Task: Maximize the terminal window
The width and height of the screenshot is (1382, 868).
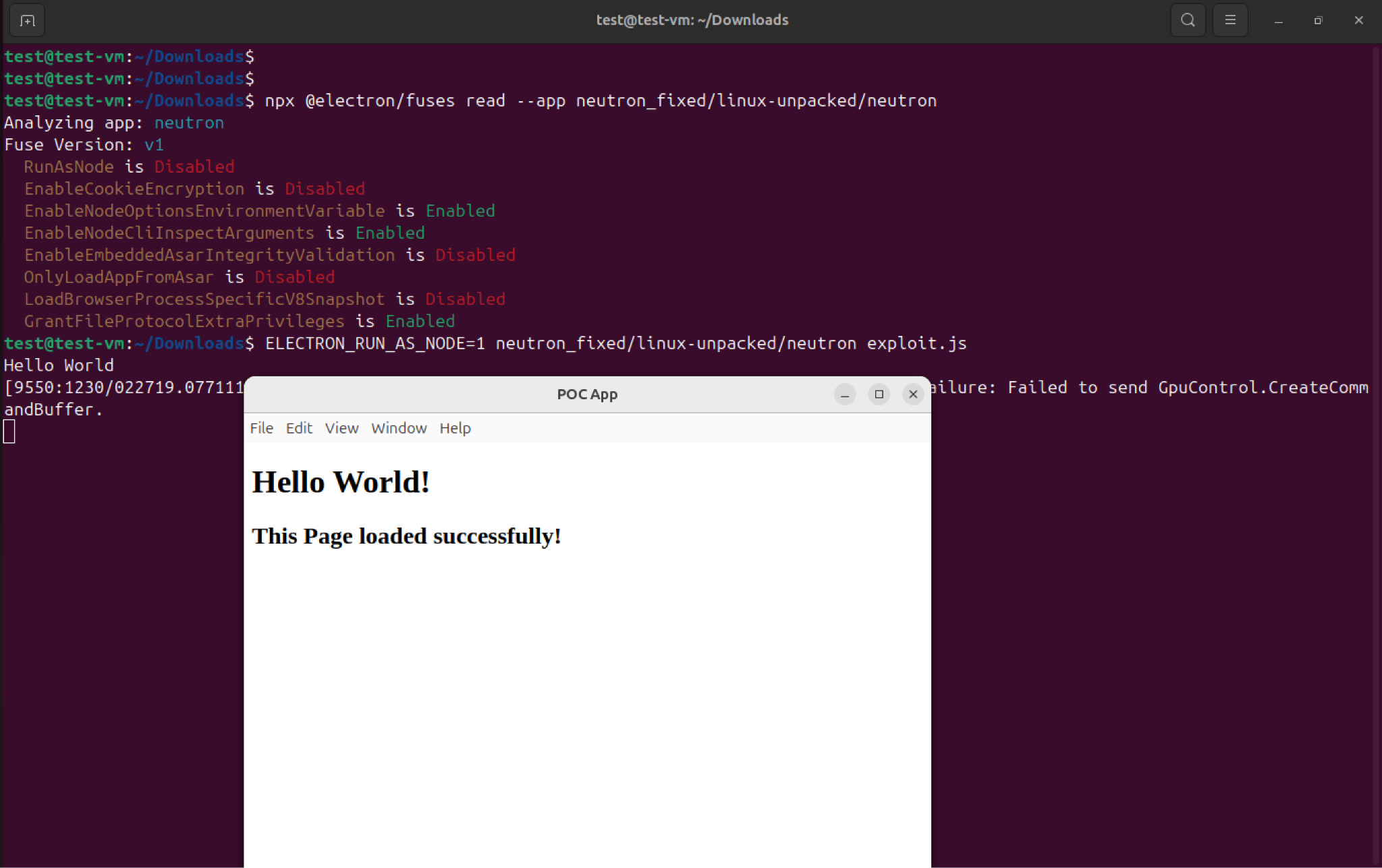Action: (1318, 21)
